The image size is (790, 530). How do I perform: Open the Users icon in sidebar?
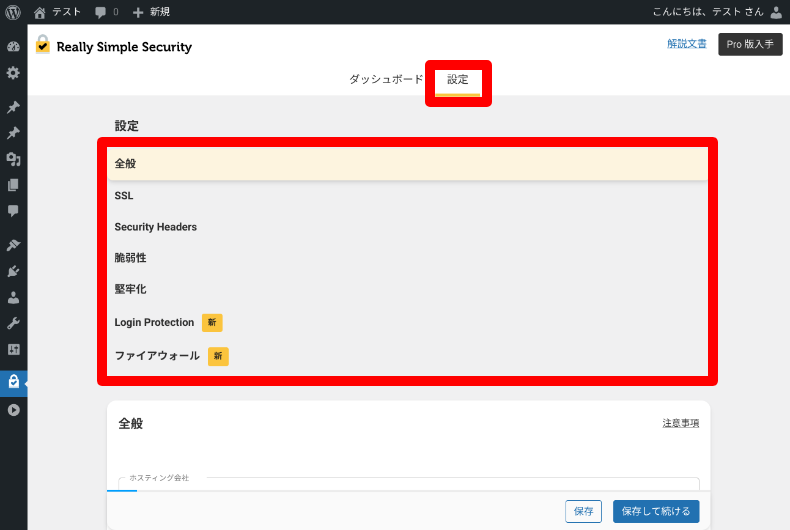[13, 297]
